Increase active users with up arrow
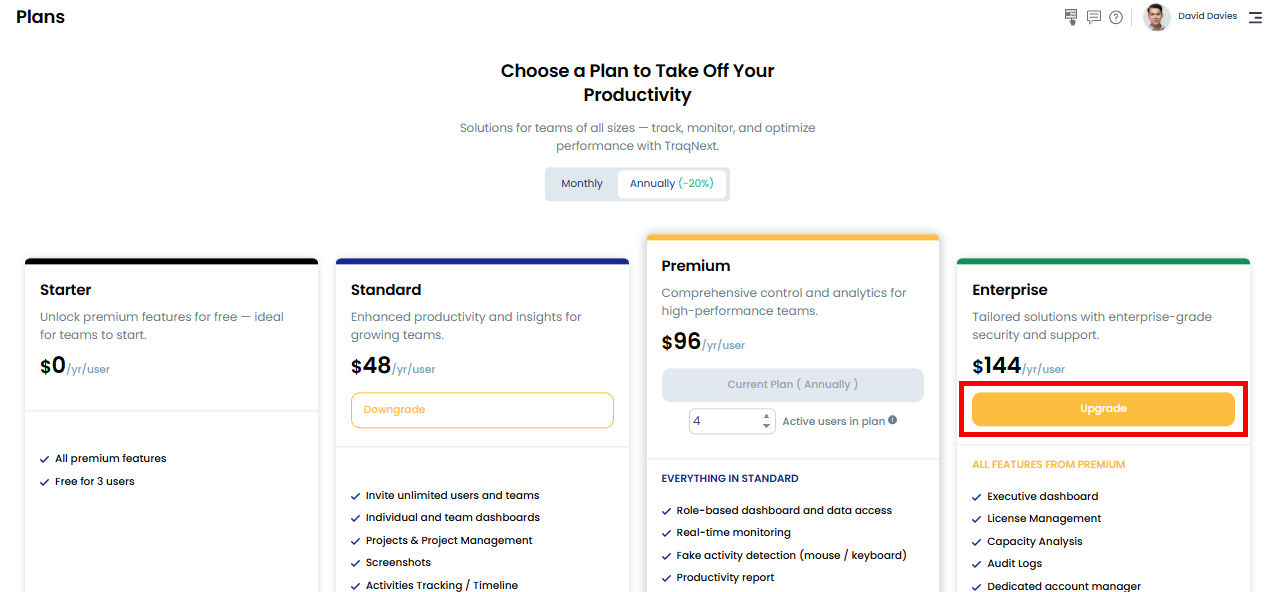This screenshot has height=592, width=1268. point(767,416)
